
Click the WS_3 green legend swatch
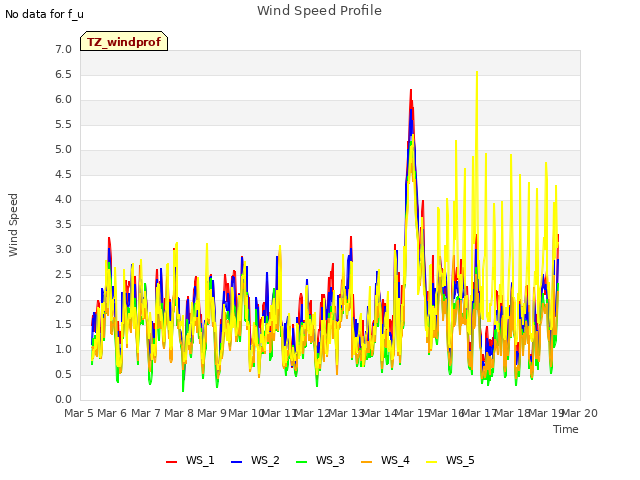tap(301, 462)
